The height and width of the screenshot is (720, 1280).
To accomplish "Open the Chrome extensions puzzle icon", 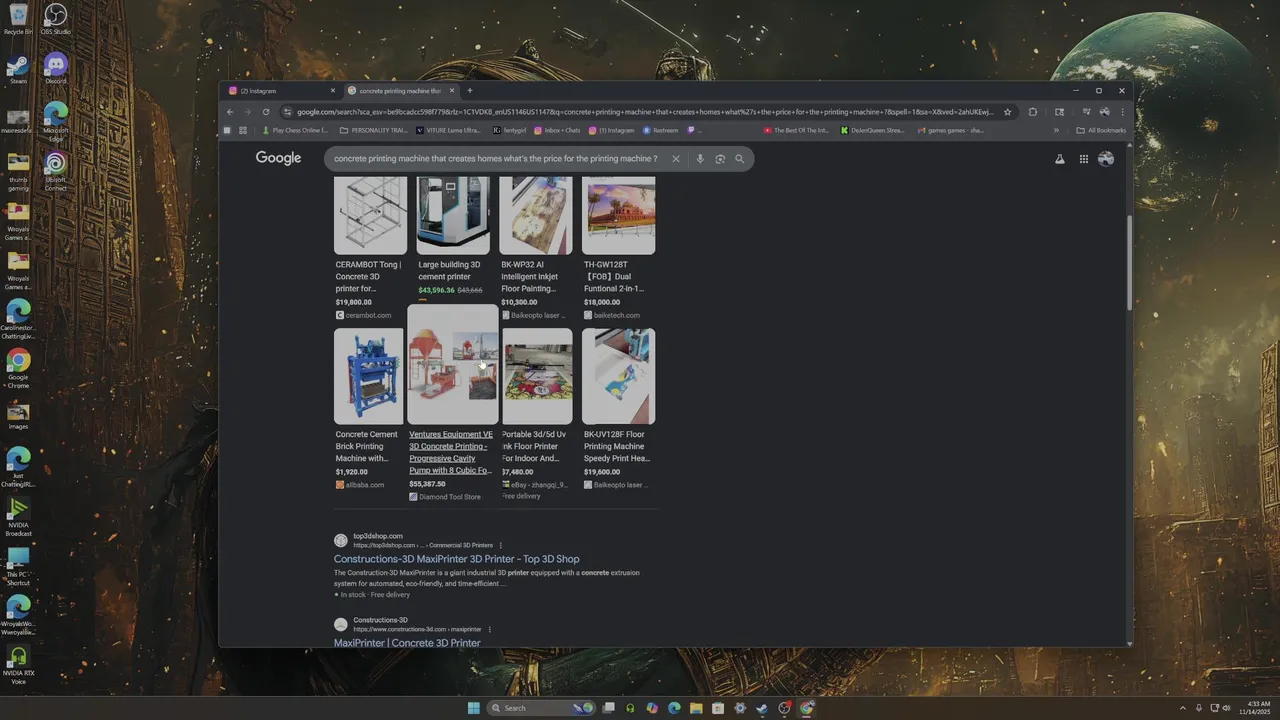I will (1033, 112).
